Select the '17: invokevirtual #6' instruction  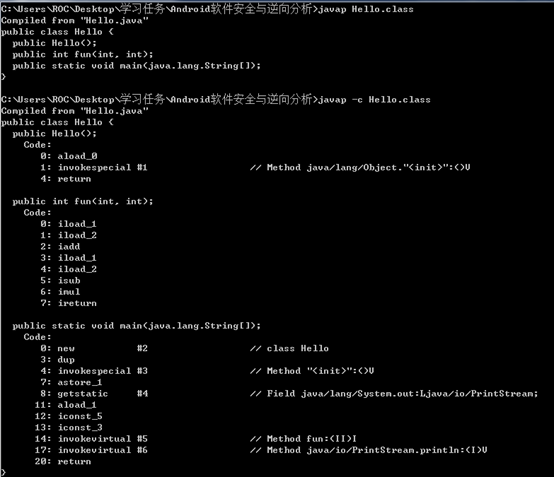(91, 450)
